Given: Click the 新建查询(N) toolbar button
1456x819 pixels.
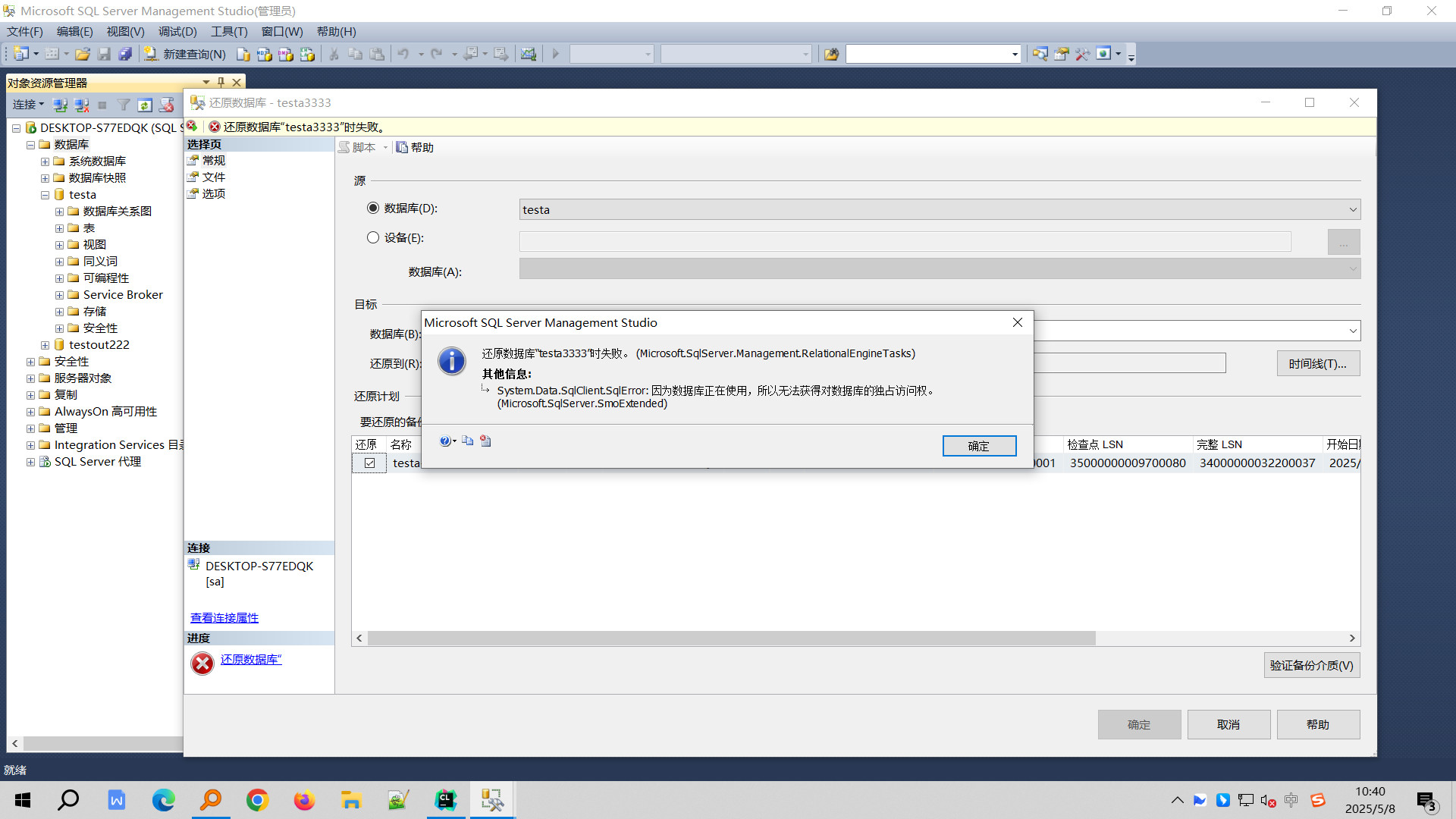Looking at the screenshot, I should coord(186,54).
